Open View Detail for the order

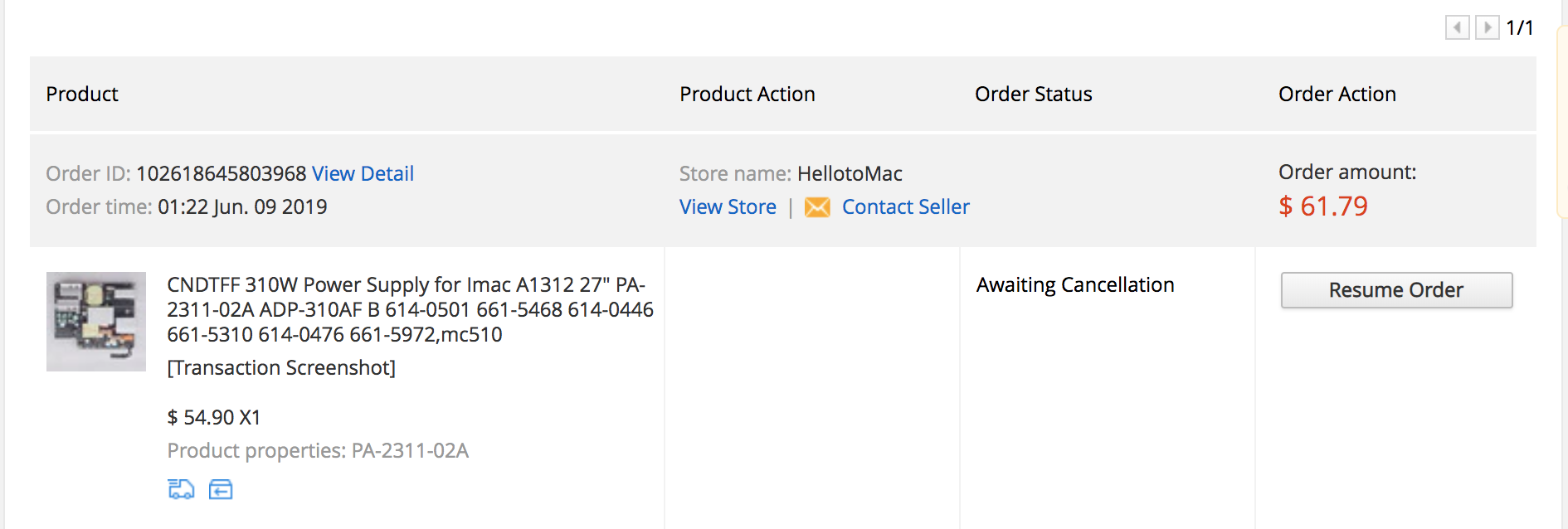coord(363,173)
